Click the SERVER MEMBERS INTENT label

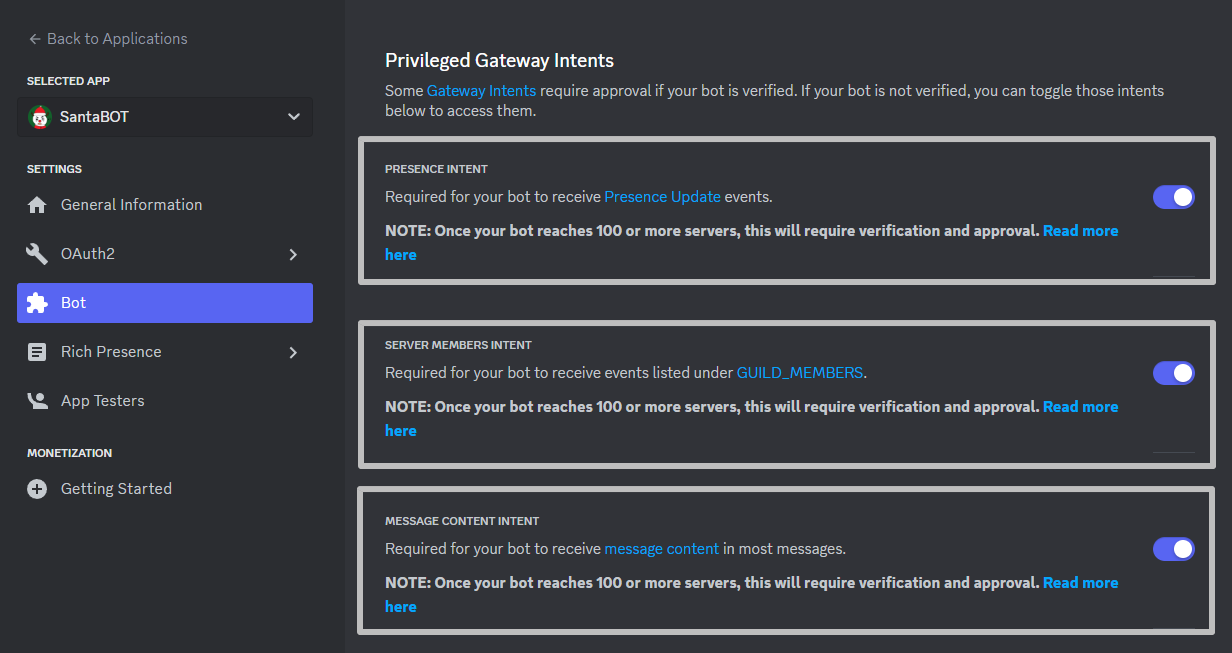coord(458,345)
